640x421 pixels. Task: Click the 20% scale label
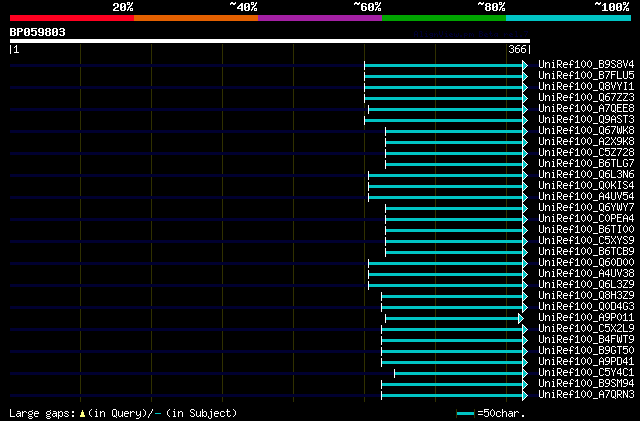tap(123, 7)
